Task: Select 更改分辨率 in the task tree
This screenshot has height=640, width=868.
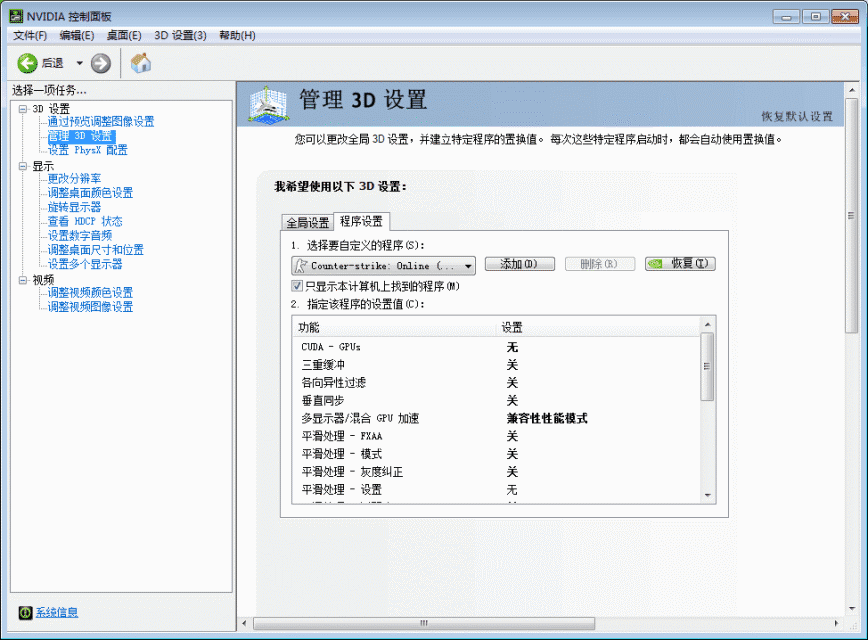Action: click(x=74, y=179)
